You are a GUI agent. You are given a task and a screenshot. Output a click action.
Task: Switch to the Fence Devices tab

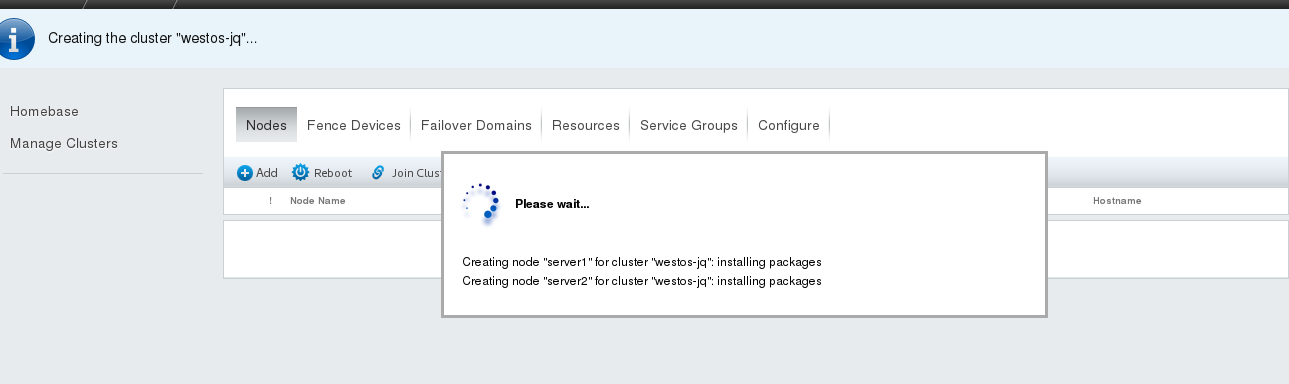click(x=354, y=125)
